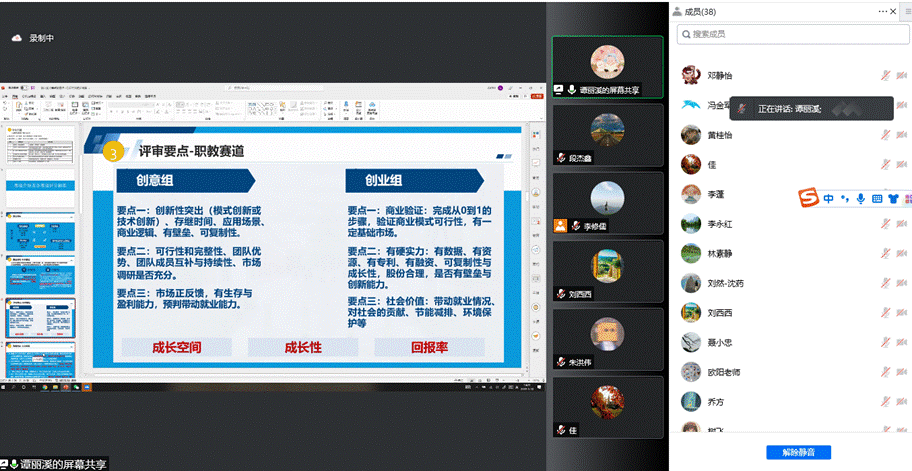Select 谭丽溪的屏幕共享 tile
Image resolution: width=912 pixels, height=471 pixels.
coord(607,66)
